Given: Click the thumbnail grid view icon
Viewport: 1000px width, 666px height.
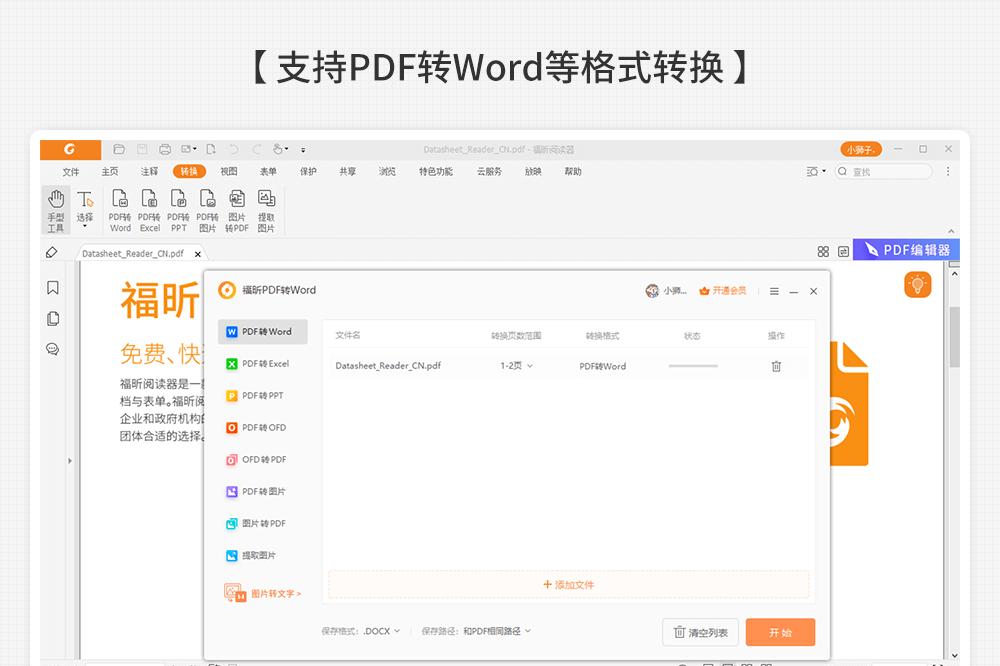Looking at the screenshot, I should click(x=823, y=251).
